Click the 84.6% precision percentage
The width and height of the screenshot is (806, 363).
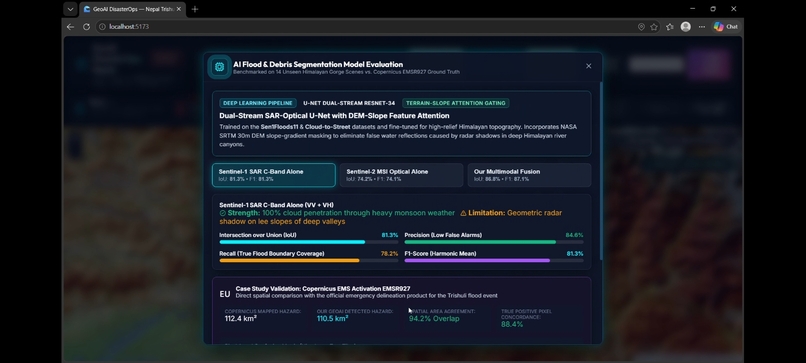(574, 235)
